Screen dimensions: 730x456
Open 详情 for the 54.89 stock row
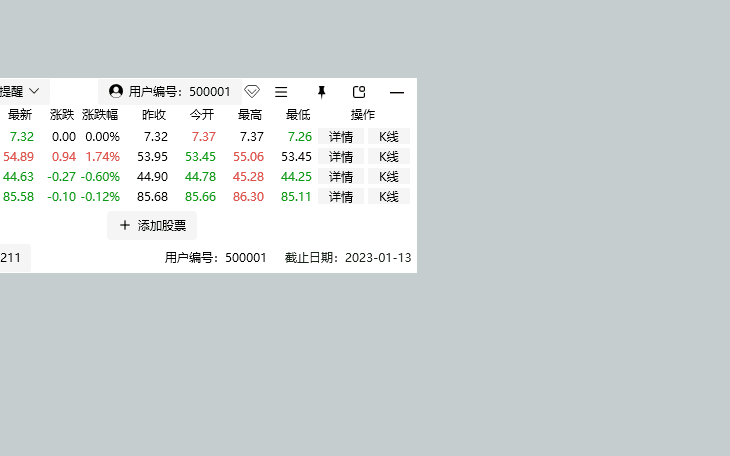341,157
